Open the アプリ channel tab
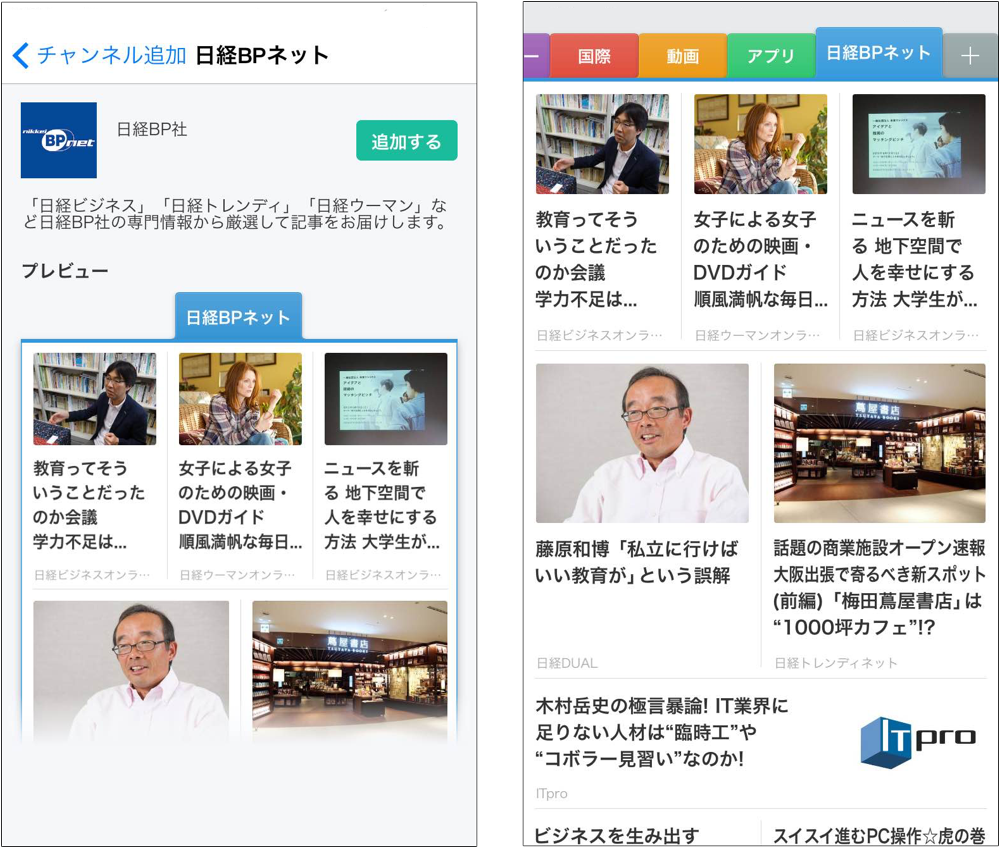1000x847 pixels. (771, 56)
